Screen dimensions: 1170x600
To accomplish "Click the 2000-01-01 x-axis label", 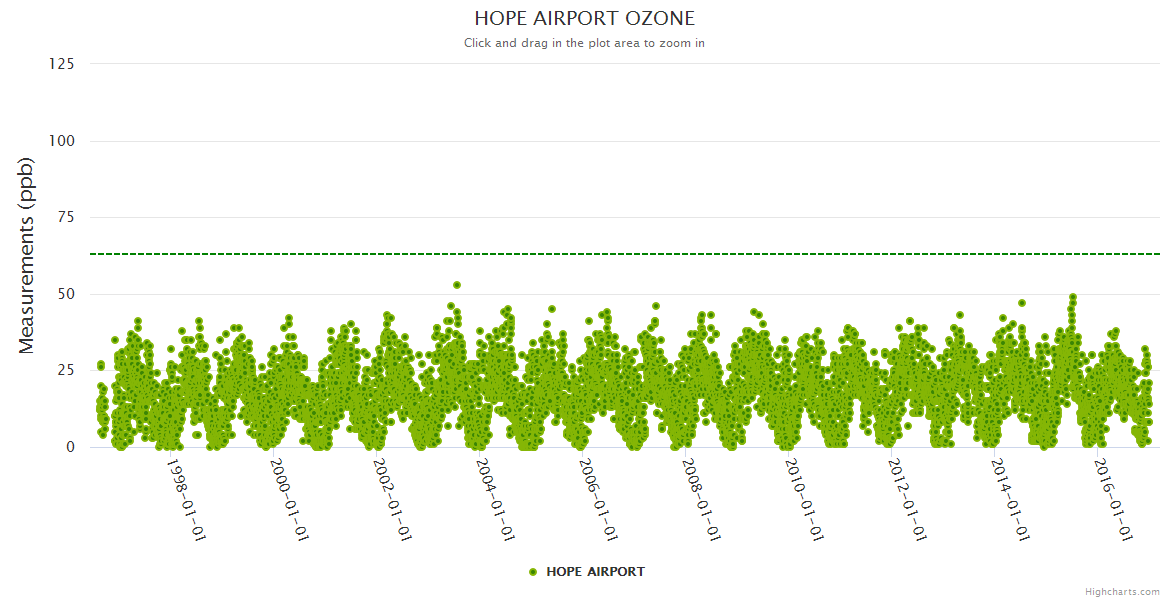I will pos(289,500).
